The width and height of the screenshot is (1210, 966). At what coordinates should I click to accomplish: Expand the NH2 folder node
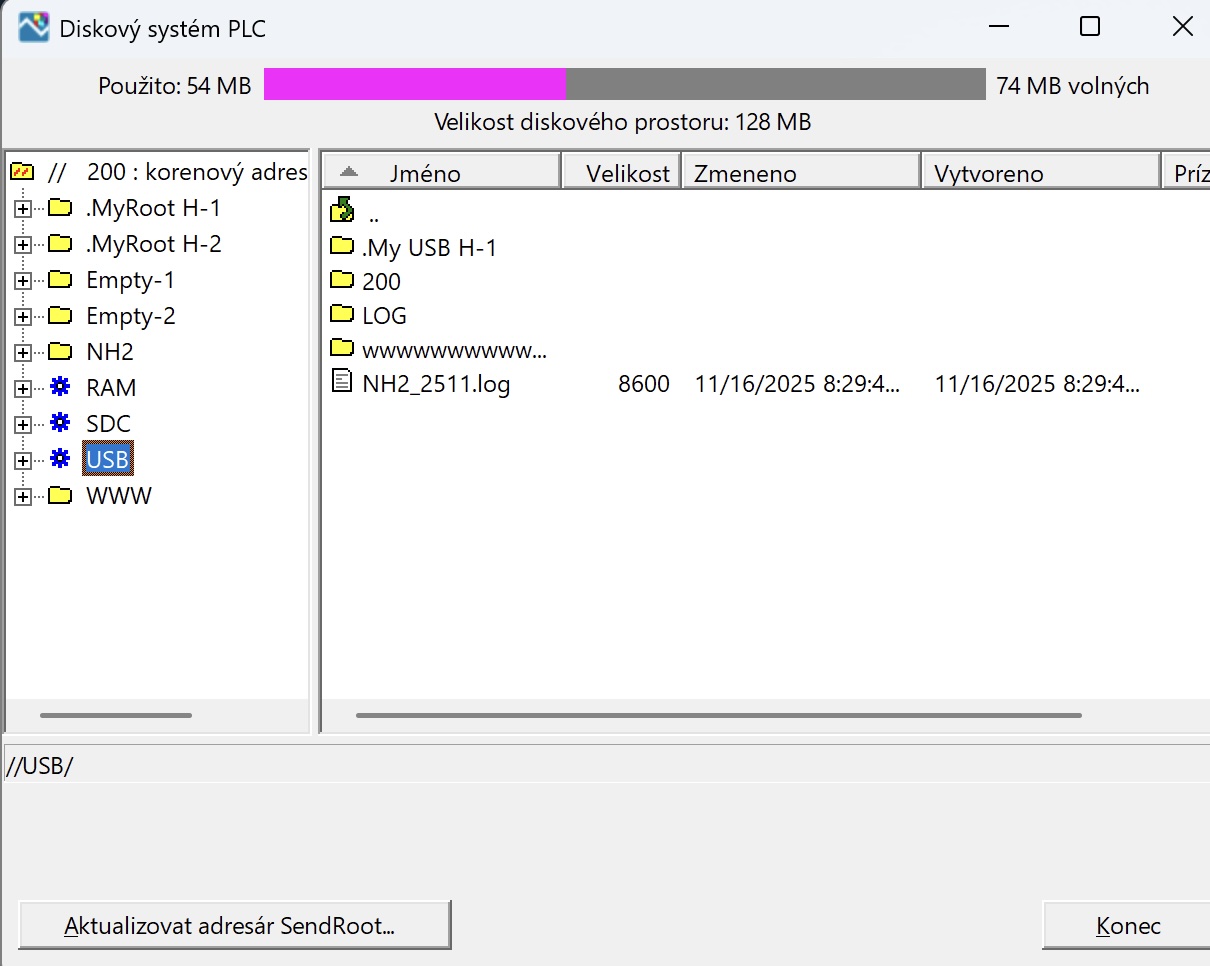pyautogui.click(x=22, y=352)
